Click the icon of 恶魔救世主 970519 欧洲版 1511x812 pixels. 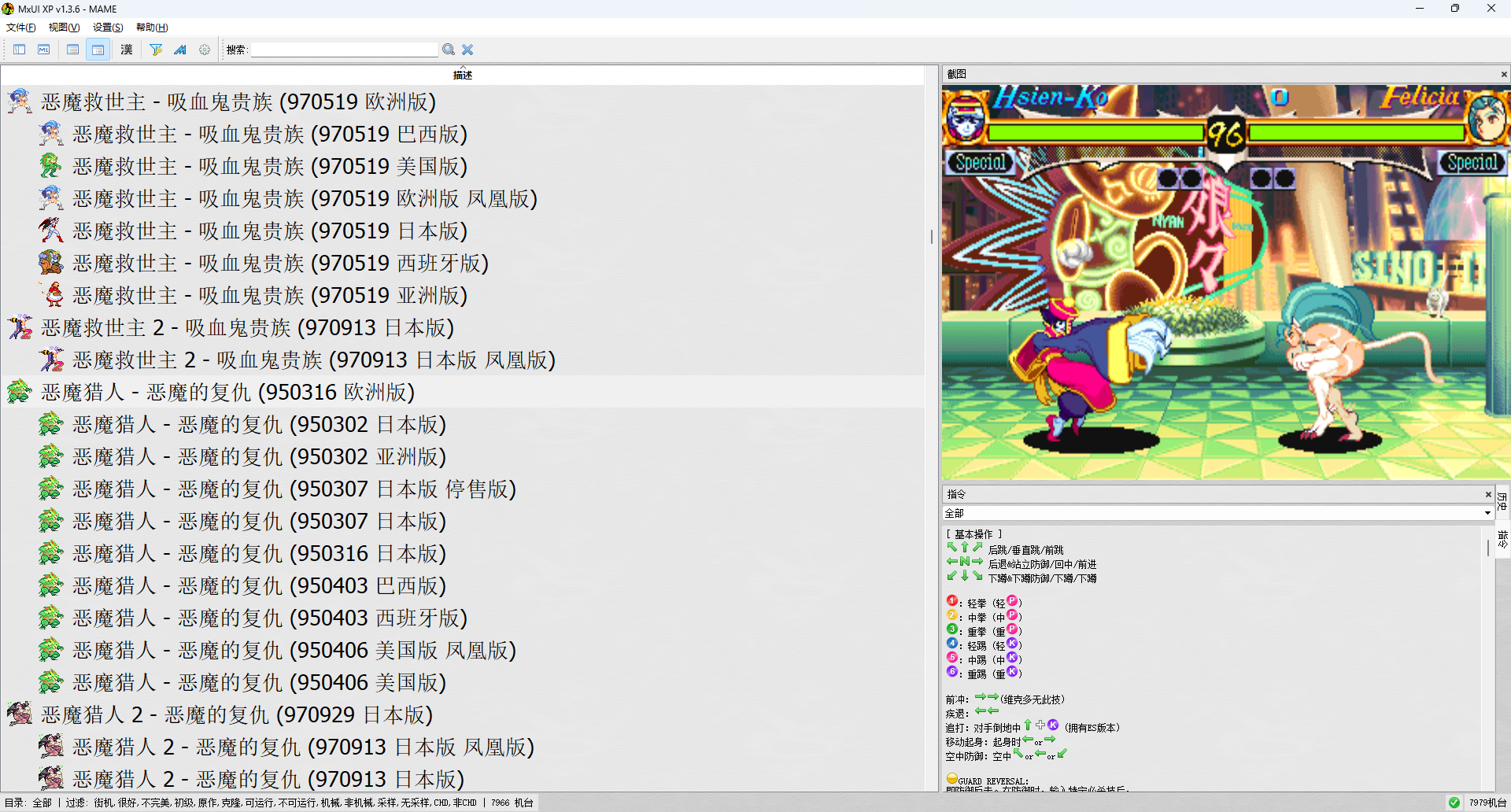click(20, 101)
